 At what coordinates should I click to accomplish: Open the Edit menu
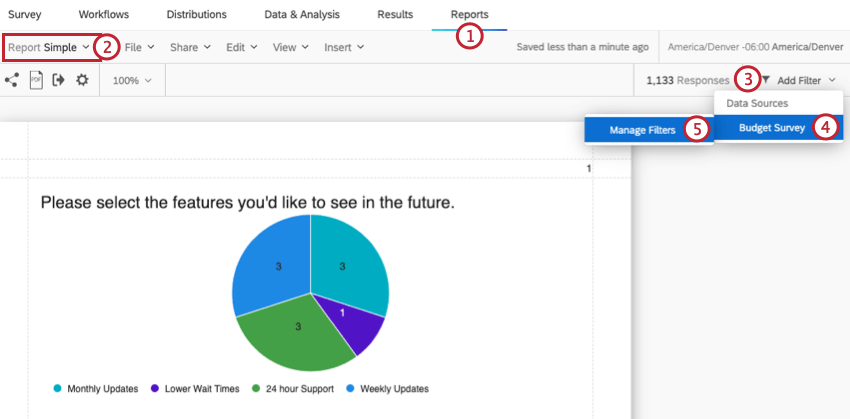pyautogui.click(x=241, y=47)
